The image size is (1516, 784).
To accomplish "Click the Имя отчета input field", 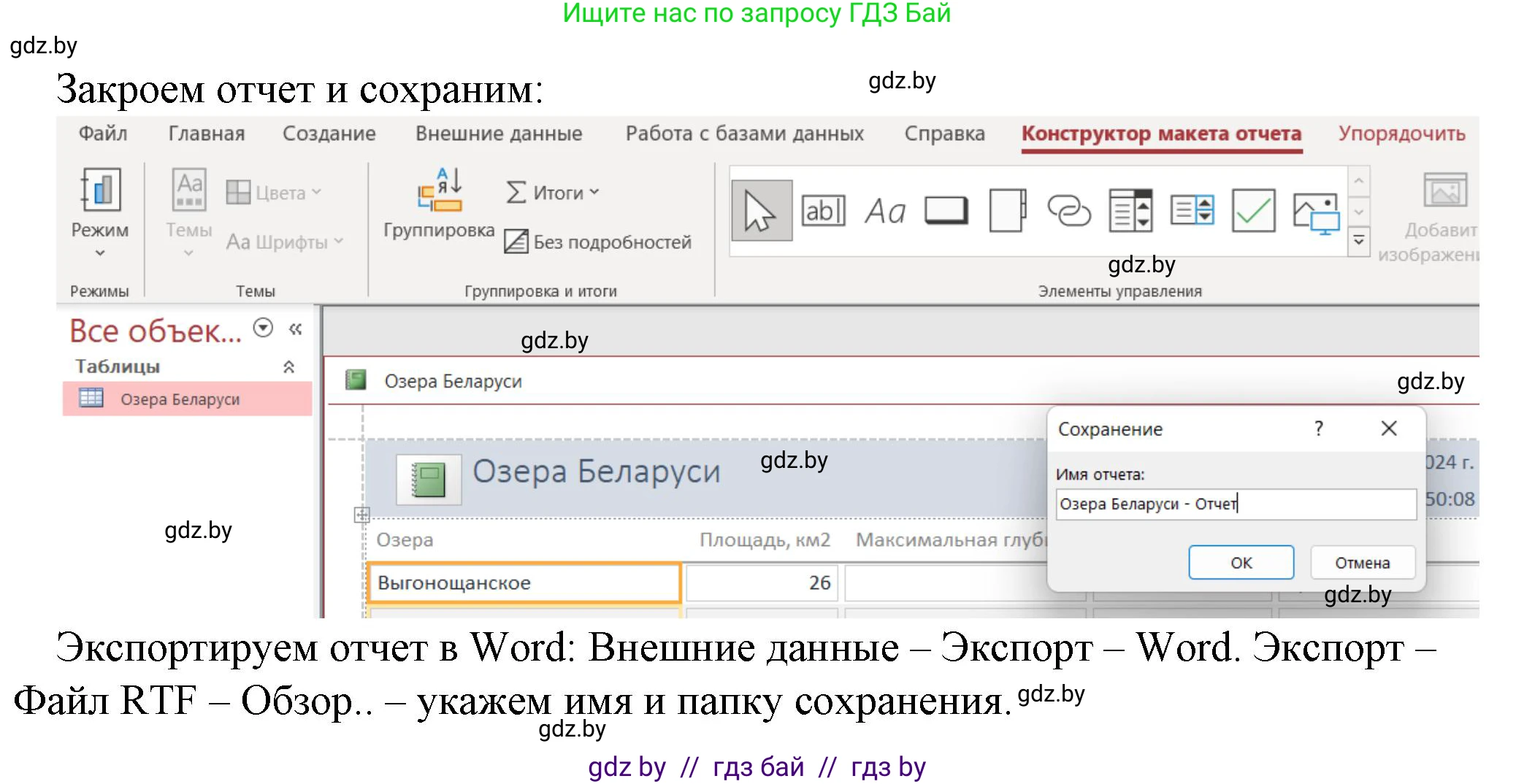I will (1234, 504).
